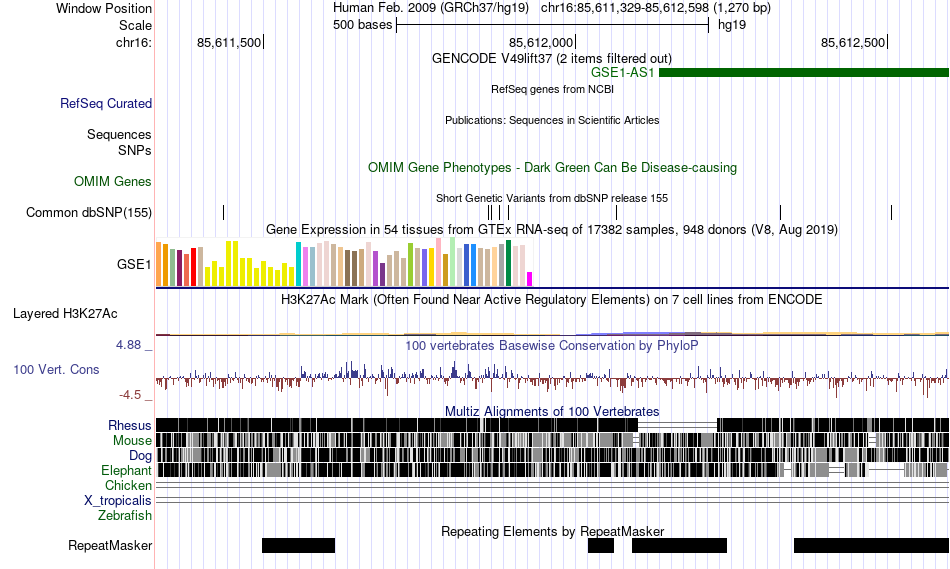Click the GSE1 GTEx track label

[x=135, y=264]
